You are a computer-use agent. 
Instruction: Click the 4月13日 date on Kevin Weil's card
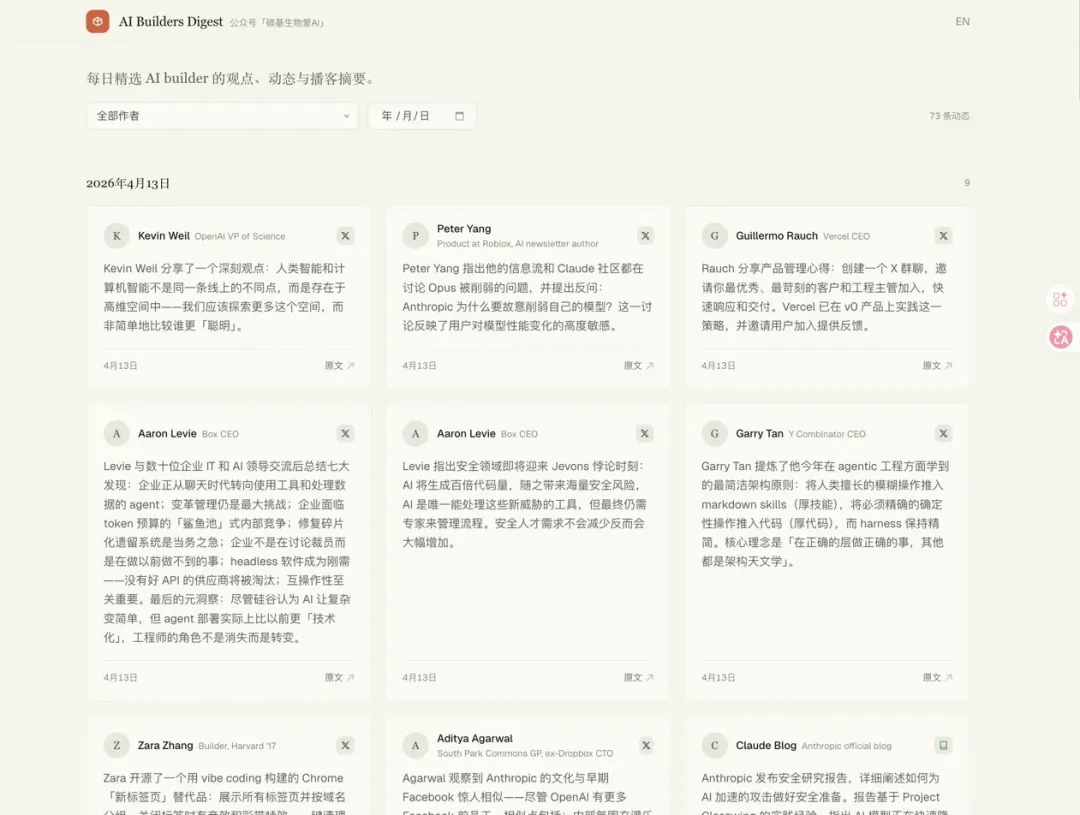[x=121, y=366]
